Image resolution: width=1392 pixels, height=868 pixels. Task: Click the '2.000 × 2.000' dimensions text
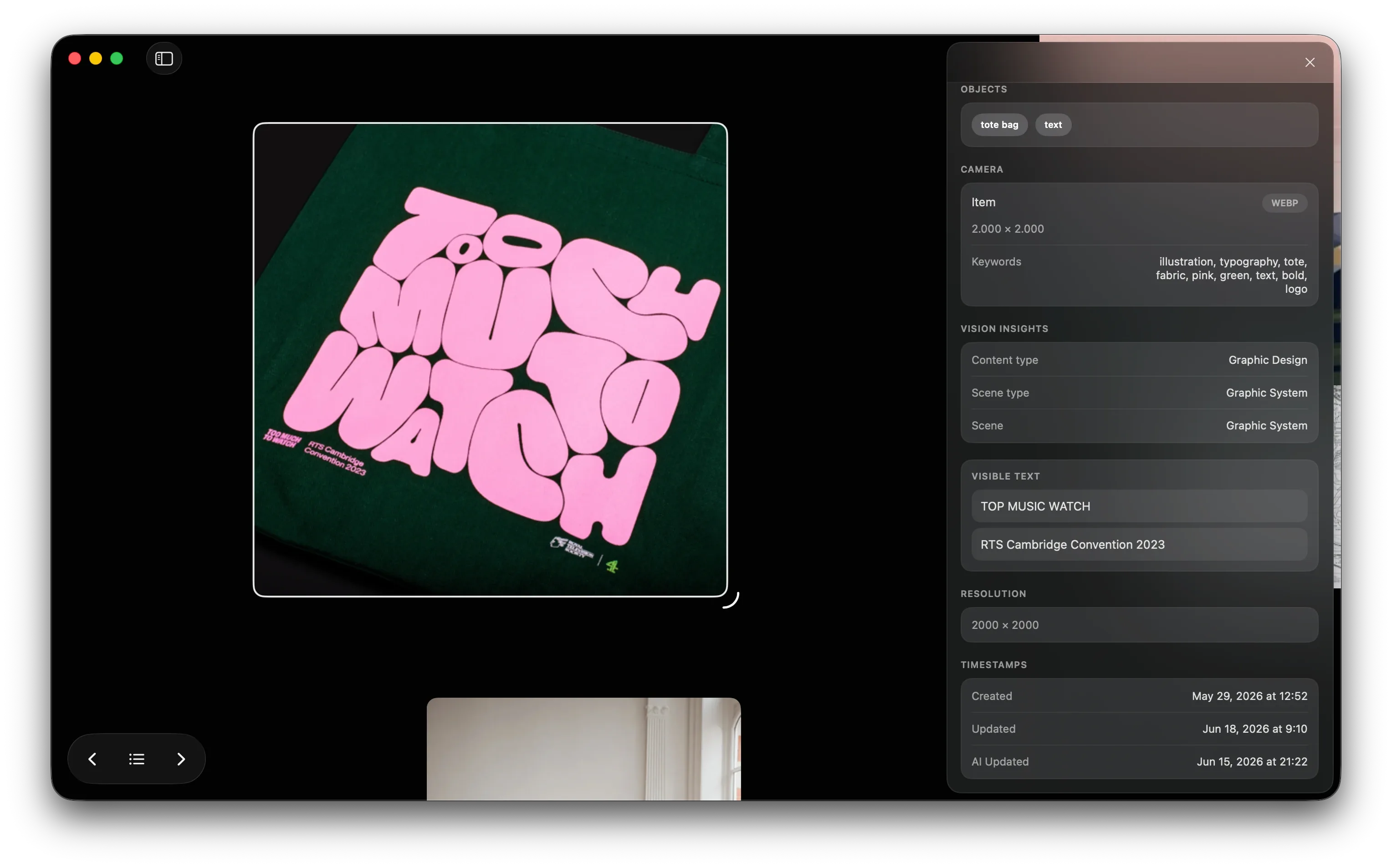1008,229
